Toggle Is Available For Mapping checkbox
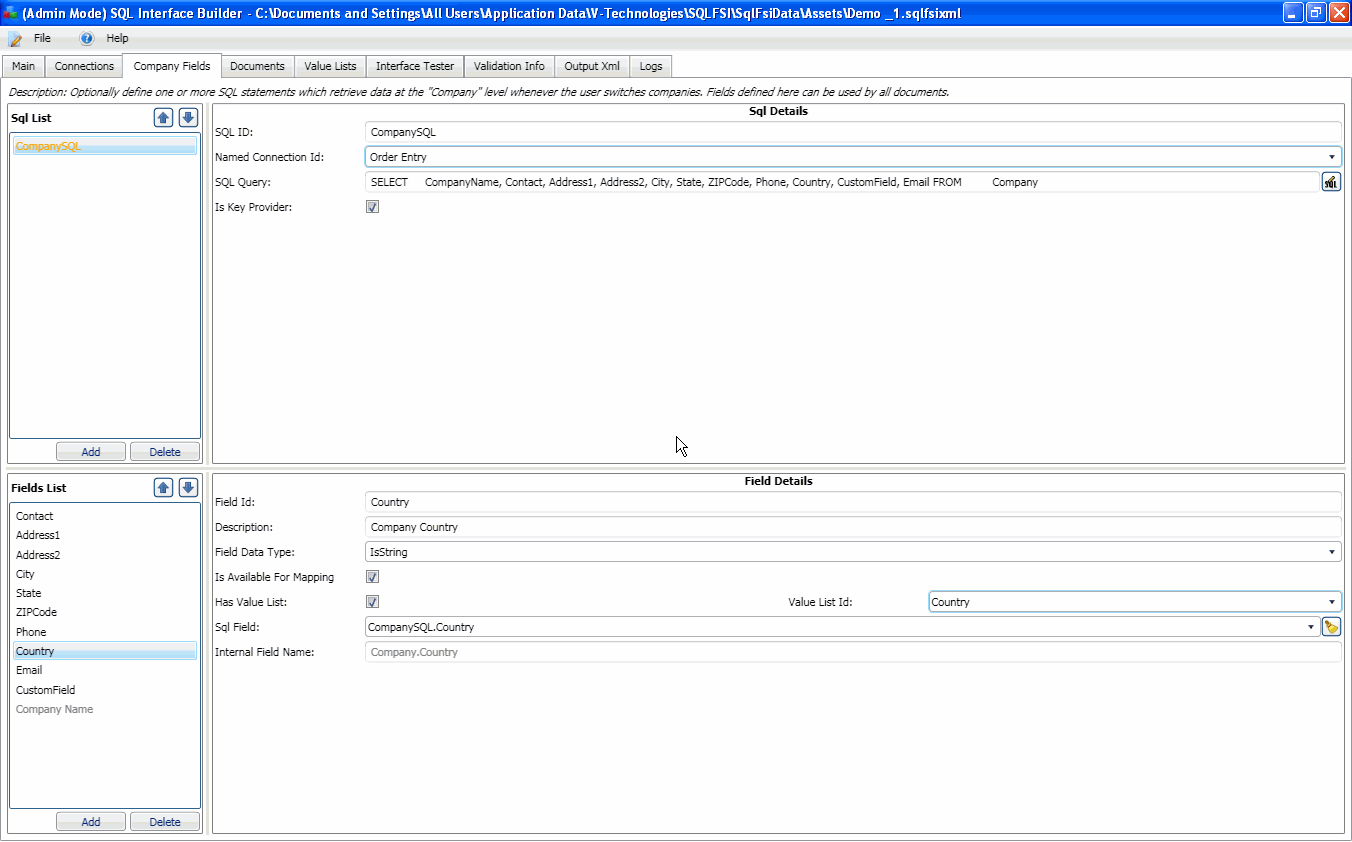 tap(372, 577)
